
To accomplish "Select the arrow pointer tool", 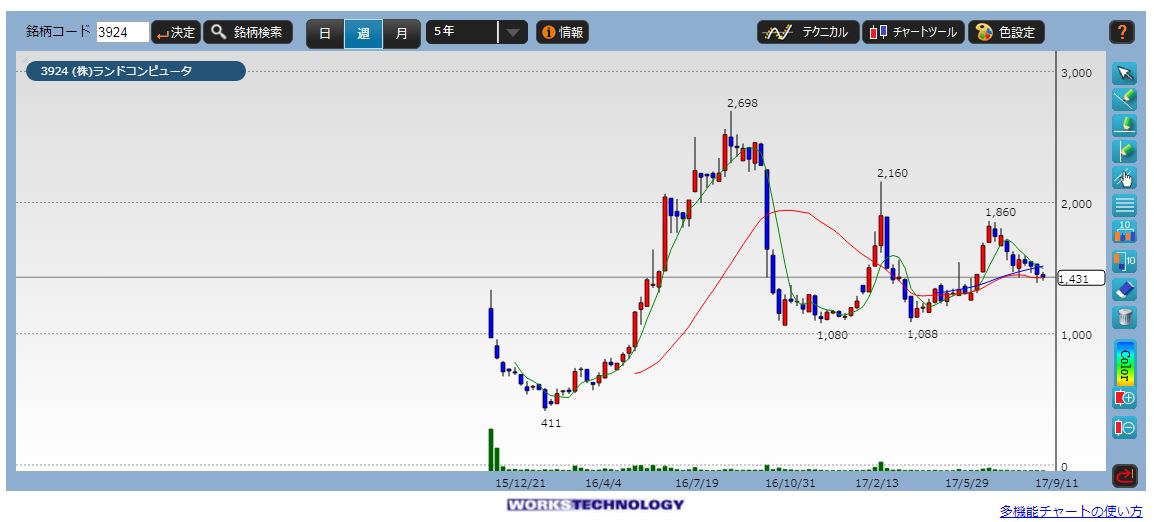I will pyautogui.click(x=1125, y=74).
